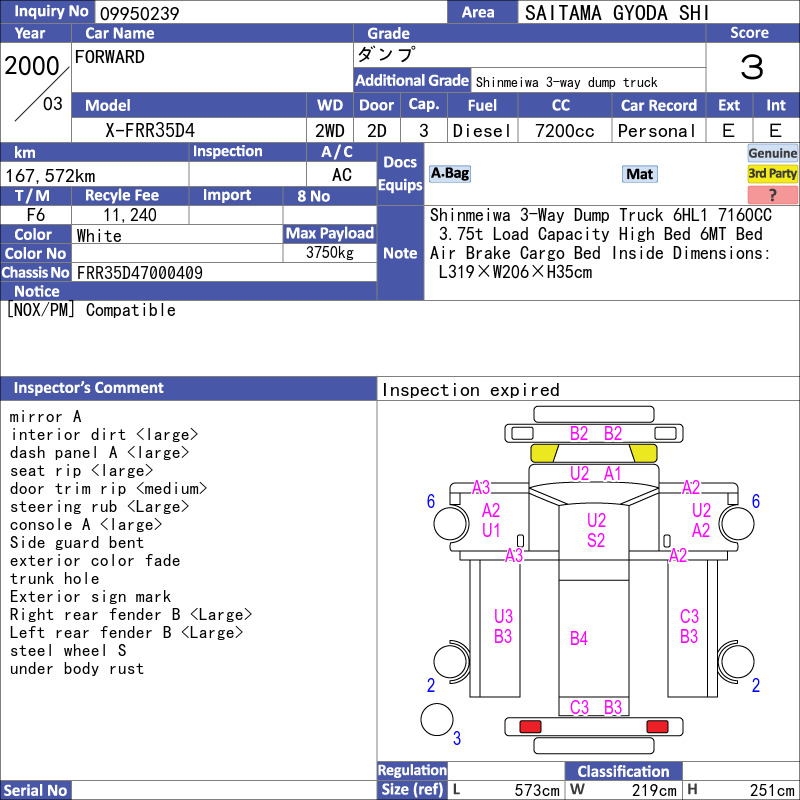Select the spare tire circle labeled 3
800x800 pixels.
437,719
